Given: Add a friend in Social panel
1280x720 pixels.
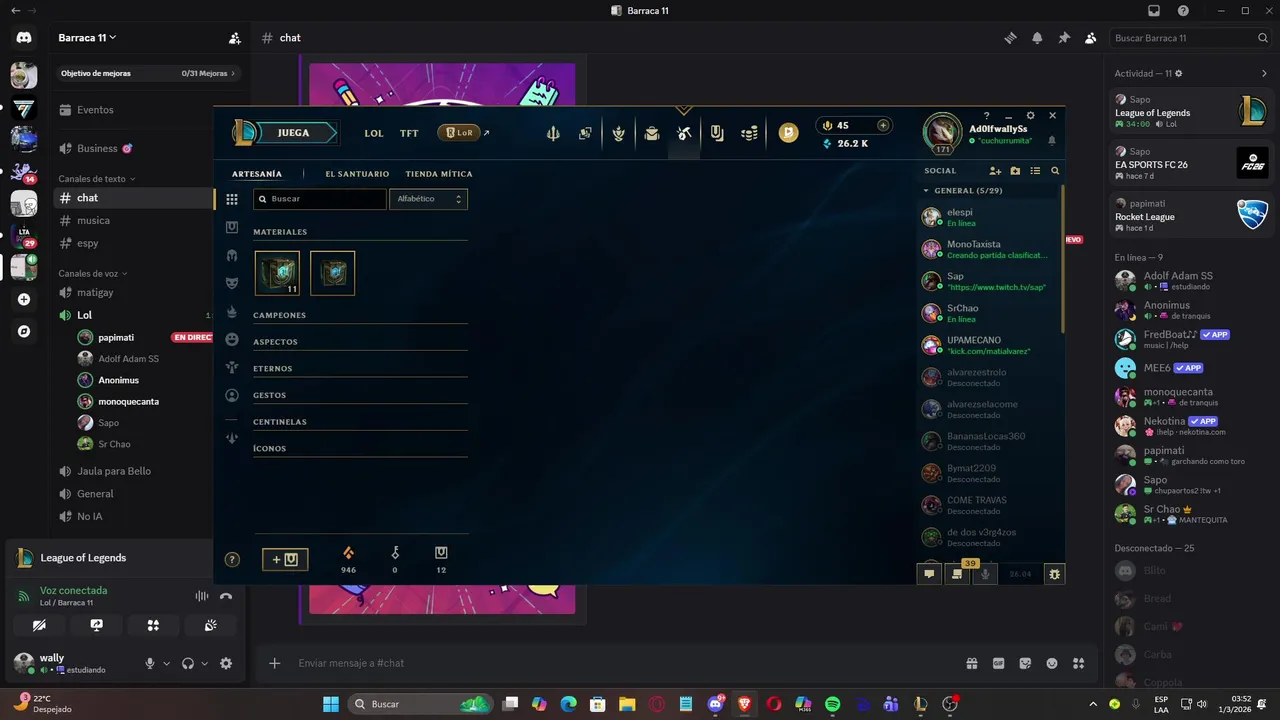Looking at the screenshot, I should pos(995,171).
